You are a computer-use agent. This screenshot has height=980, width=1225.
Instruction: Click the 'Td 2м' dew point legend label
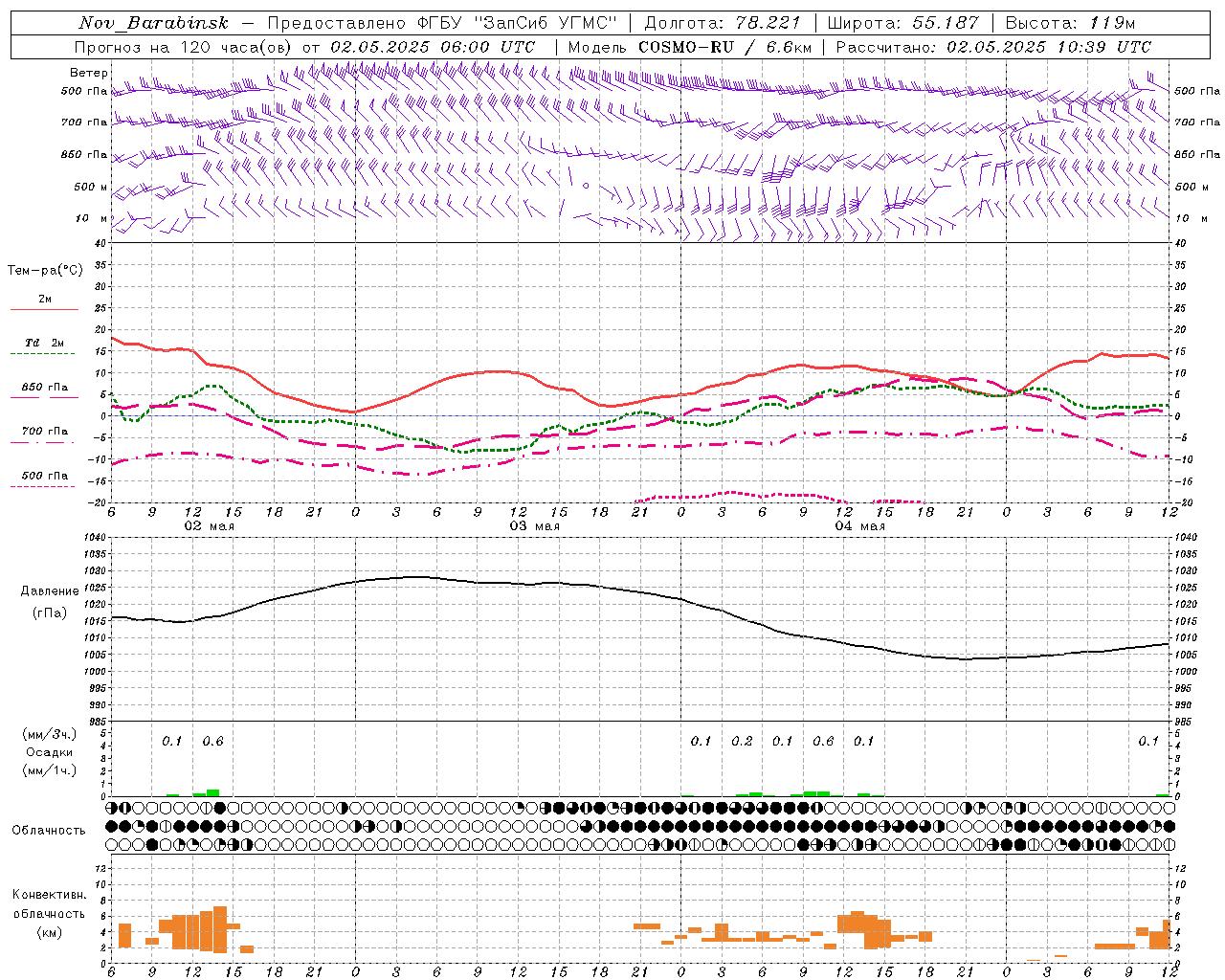point(45,343)
